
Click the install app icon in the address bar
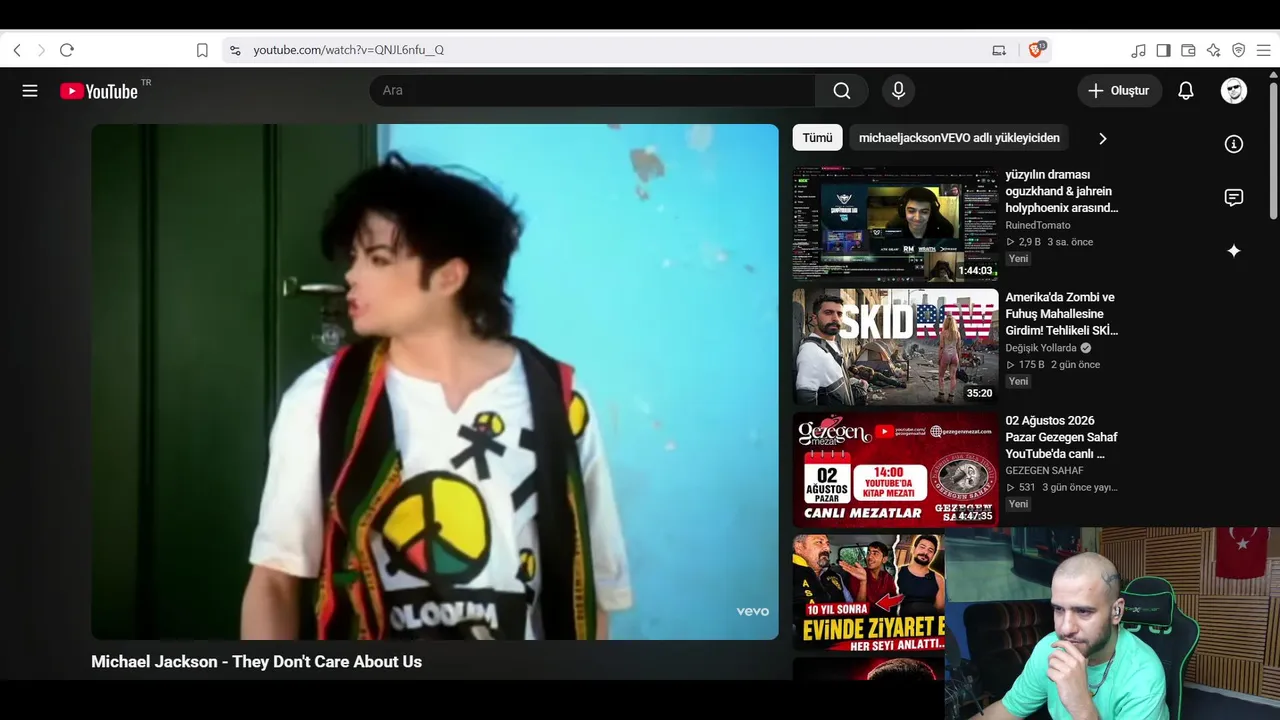(x=999, y=50)
